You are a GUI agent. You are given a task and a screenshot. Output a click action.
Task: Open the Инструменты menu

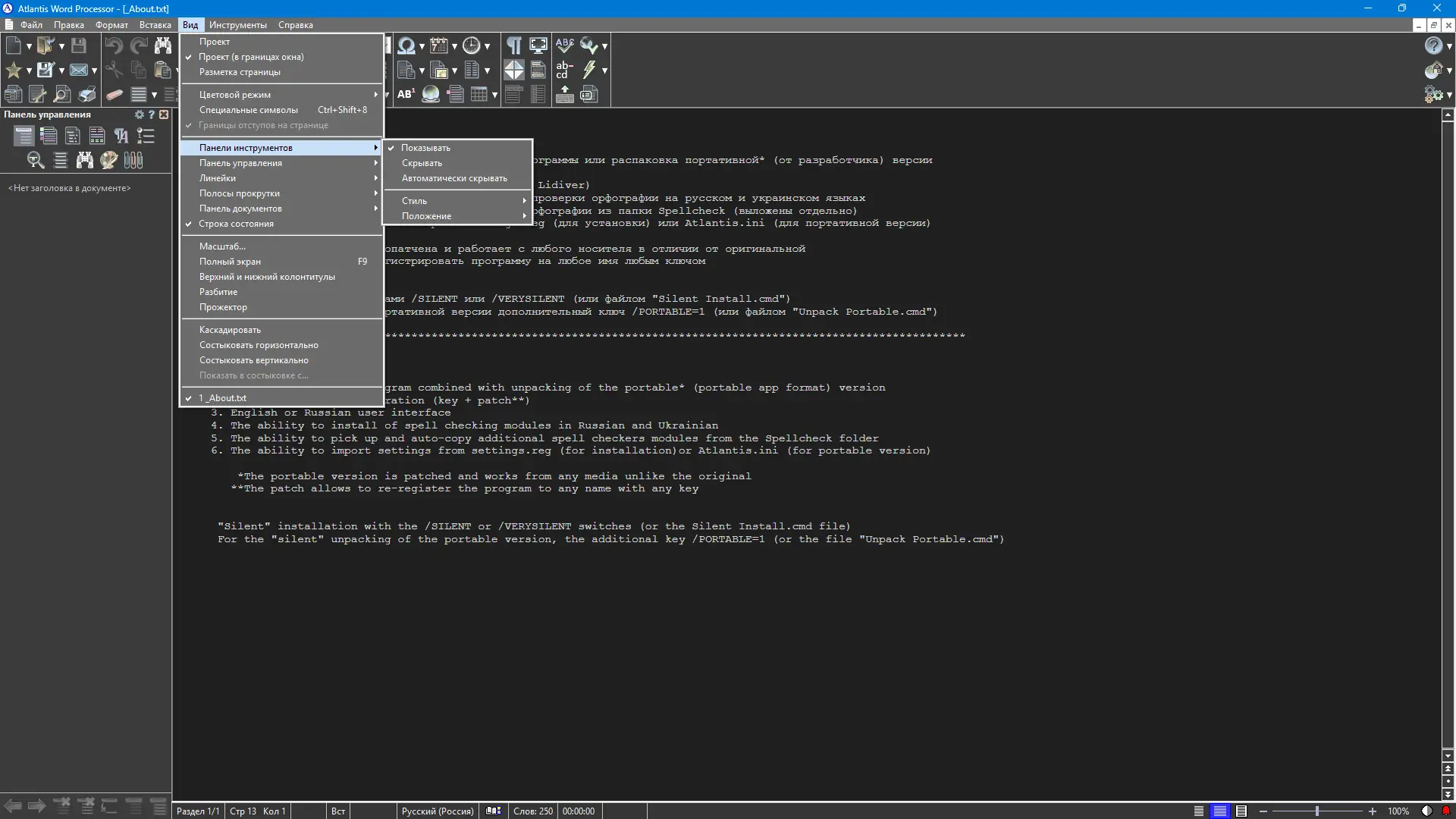(x=237, y=25)
